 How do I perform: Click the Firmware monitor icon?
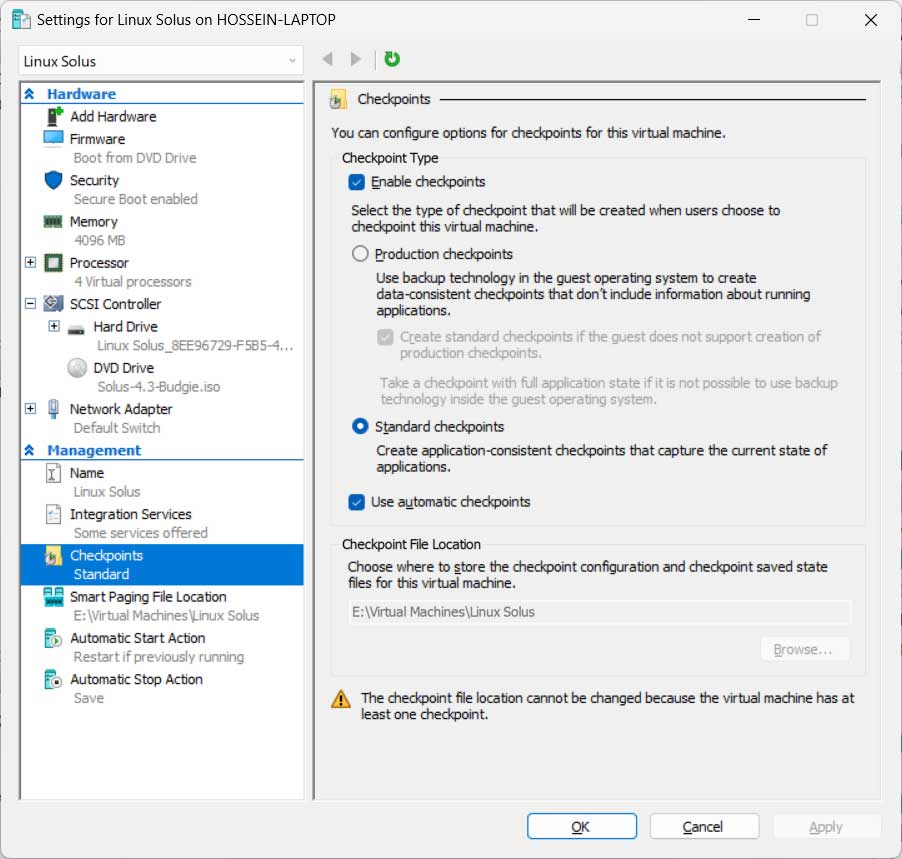53,139
